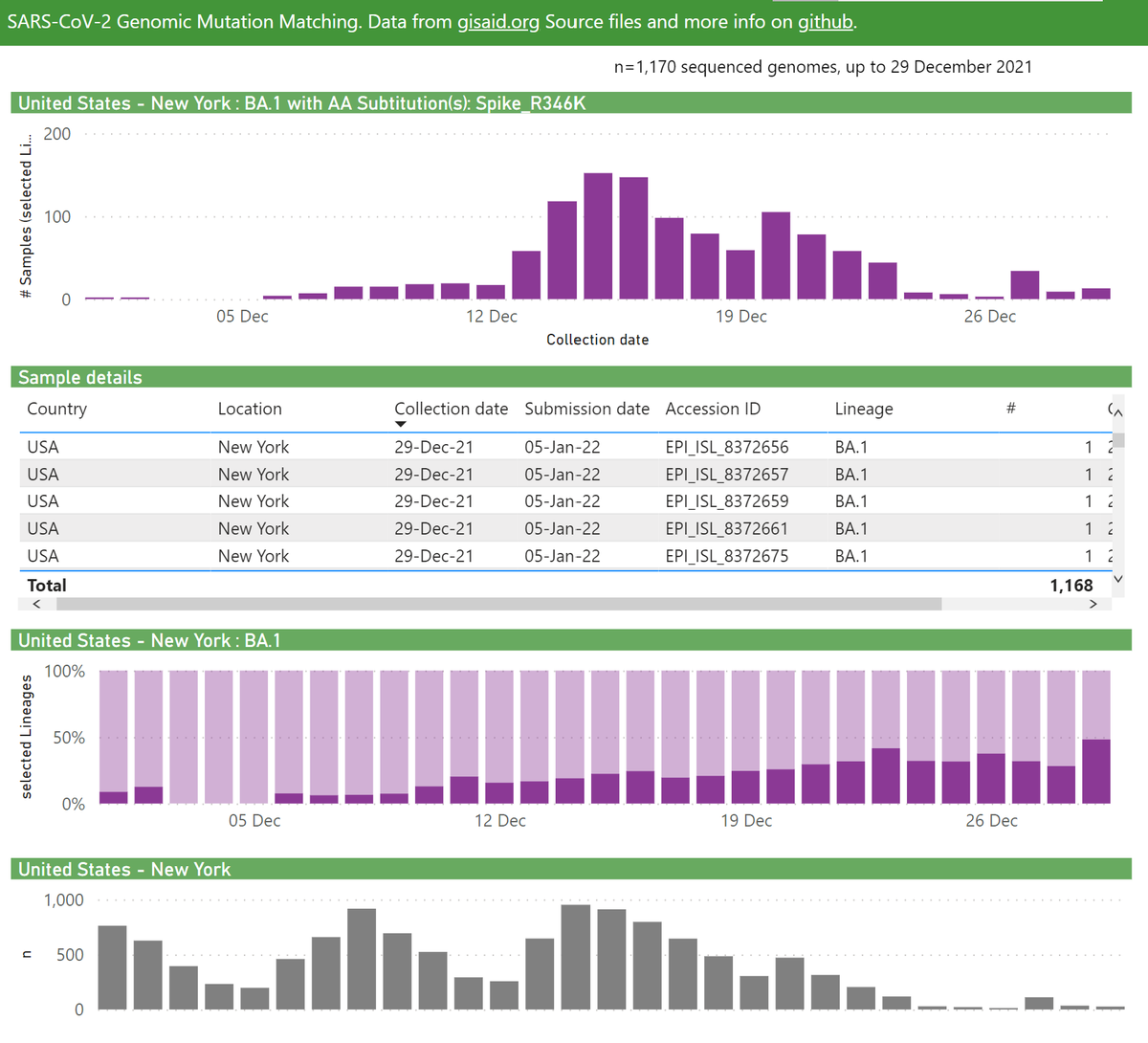Select the last bar in lineage percentage chart

pos(1096,737)
